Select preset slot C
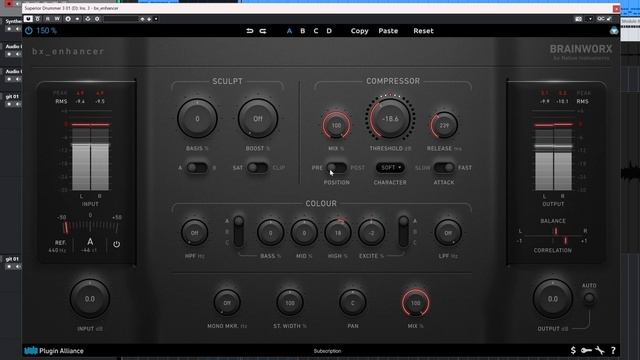This screenshot has height=360, width=640. click(x=316, y=31)
